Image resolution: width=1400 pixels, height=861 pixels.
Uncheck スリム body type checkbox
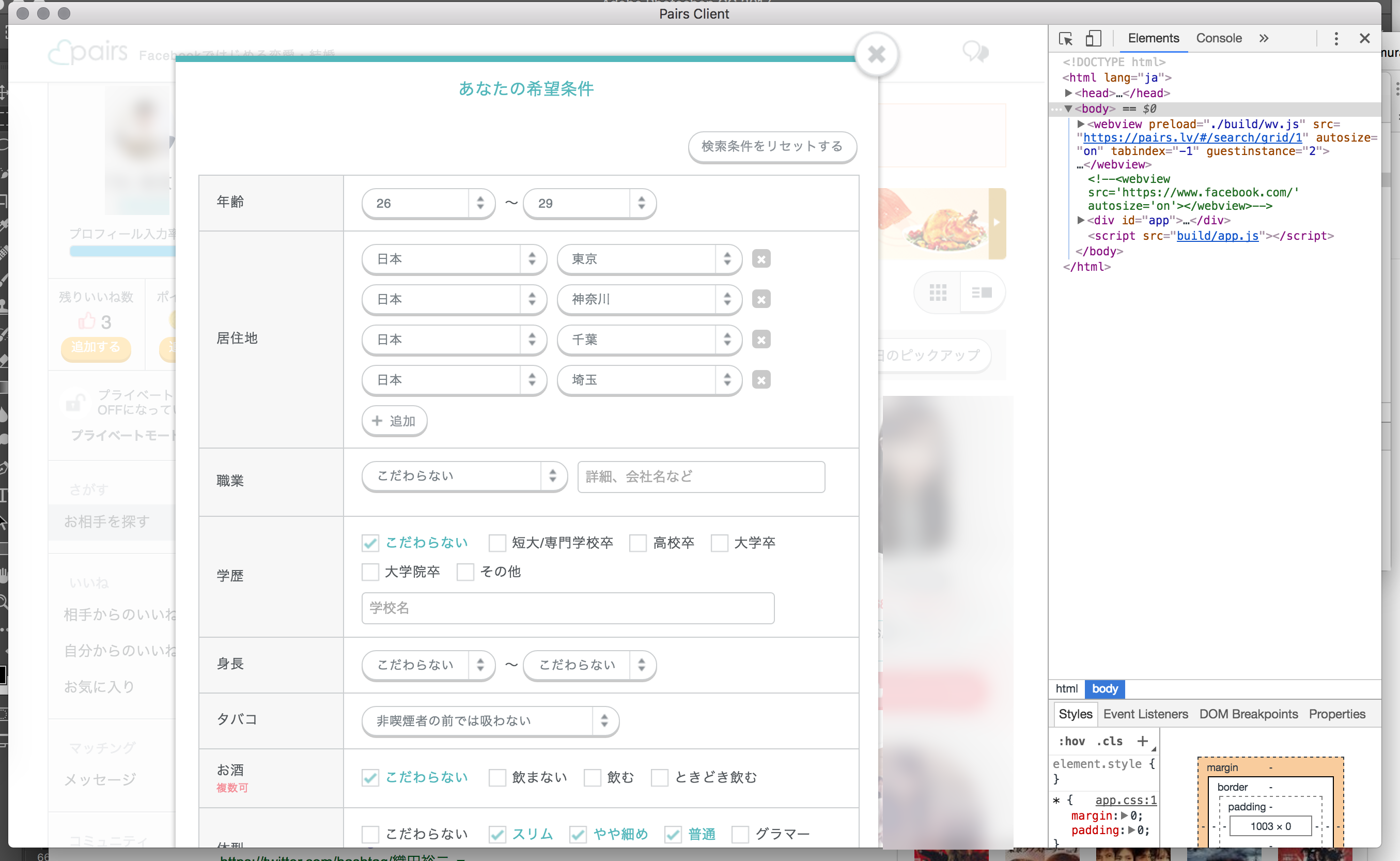click(497, 834)
